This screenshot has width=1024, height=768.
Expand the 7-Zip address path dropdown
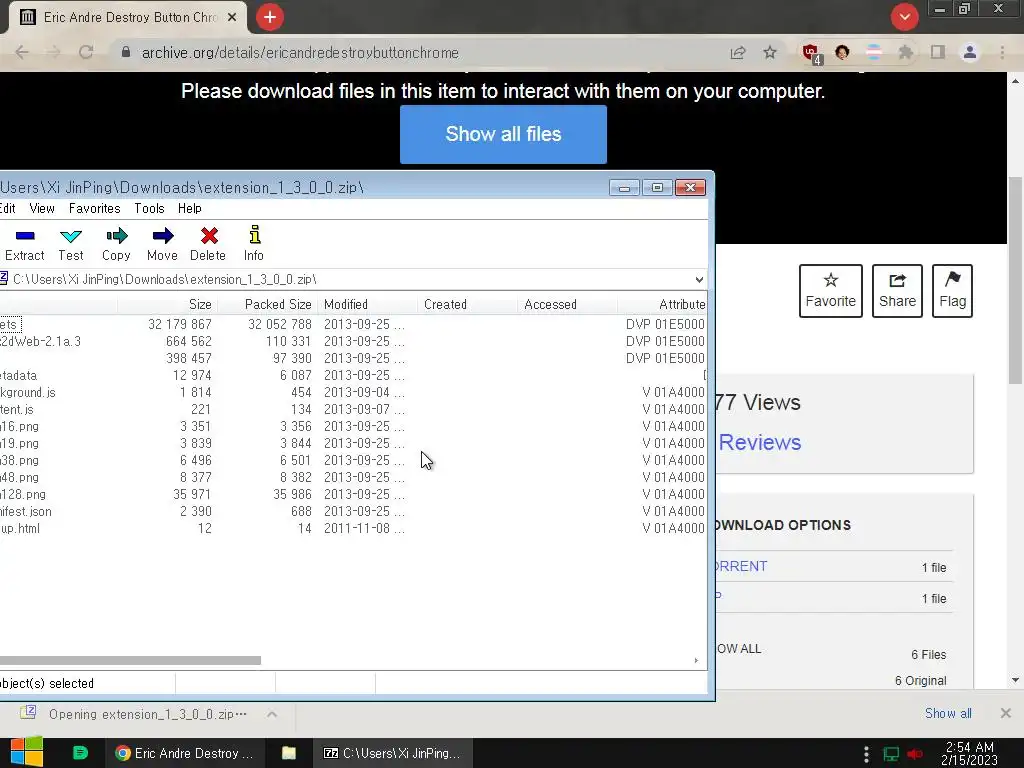pyautogui.click(x=699, y=280)
